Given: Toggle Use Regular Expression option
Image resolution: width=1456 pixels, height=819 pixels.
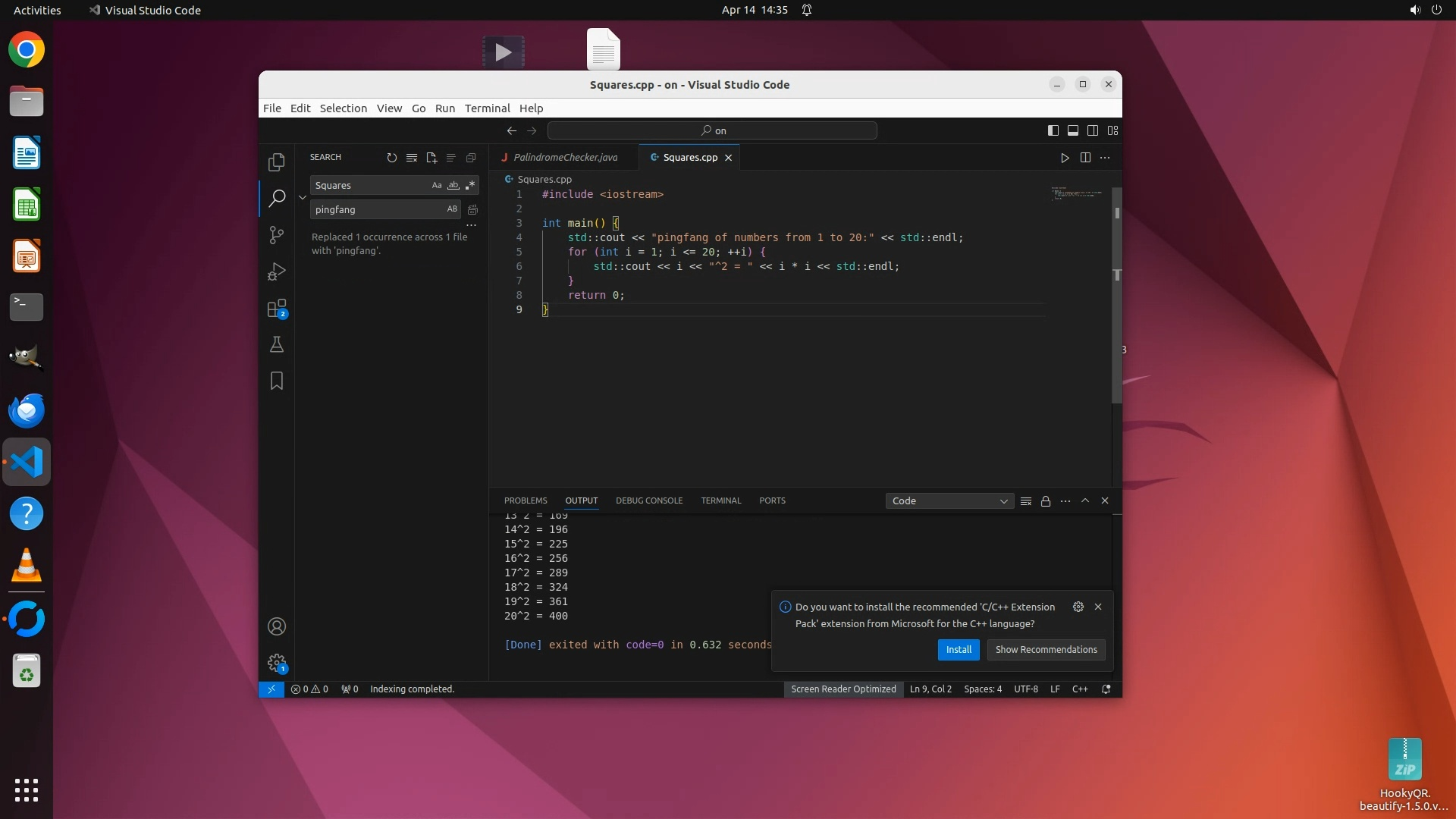Looking at the screenshot, I should [x=470, y=186].
